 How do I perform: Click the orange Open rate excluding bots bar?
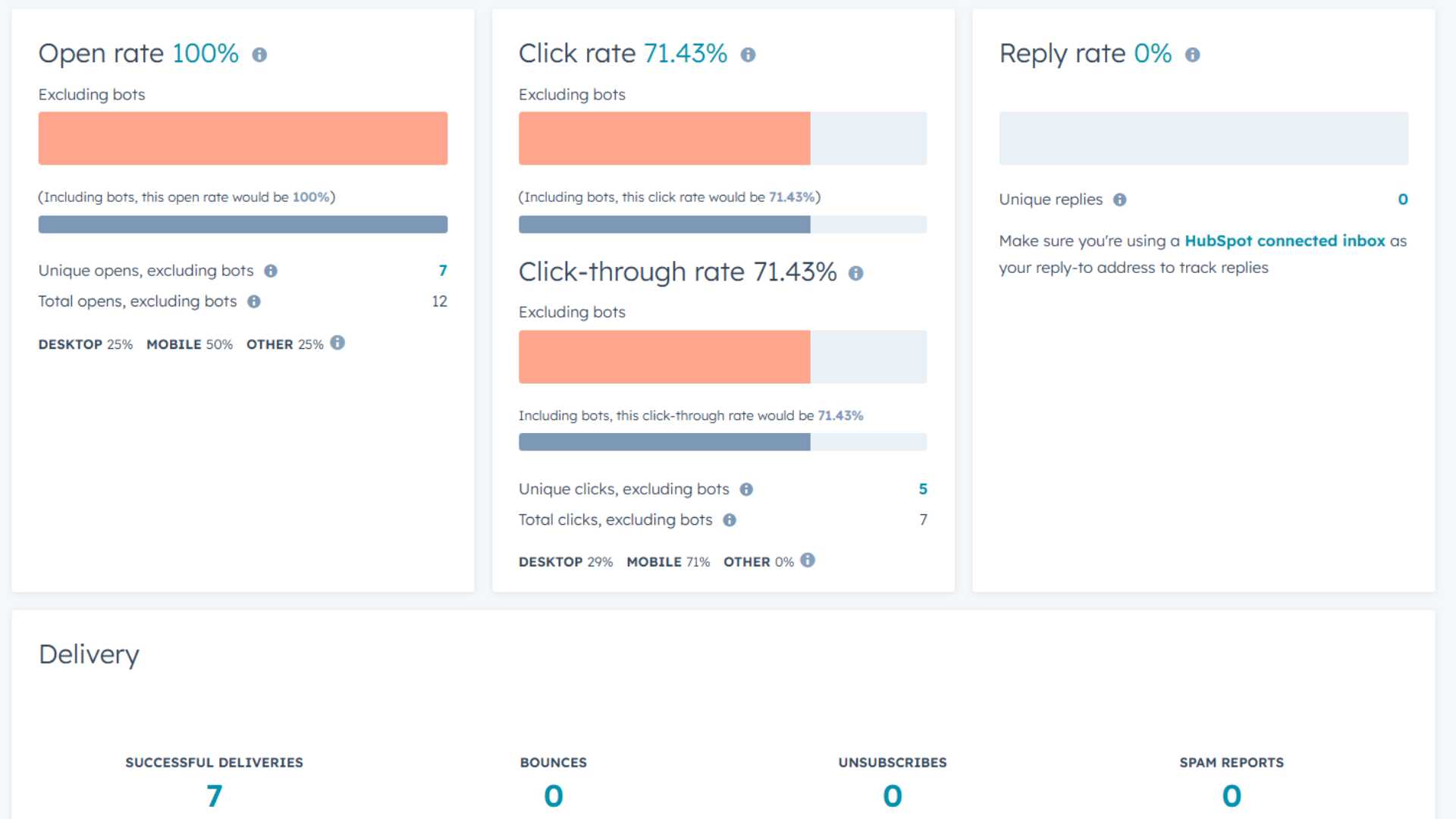243,139
